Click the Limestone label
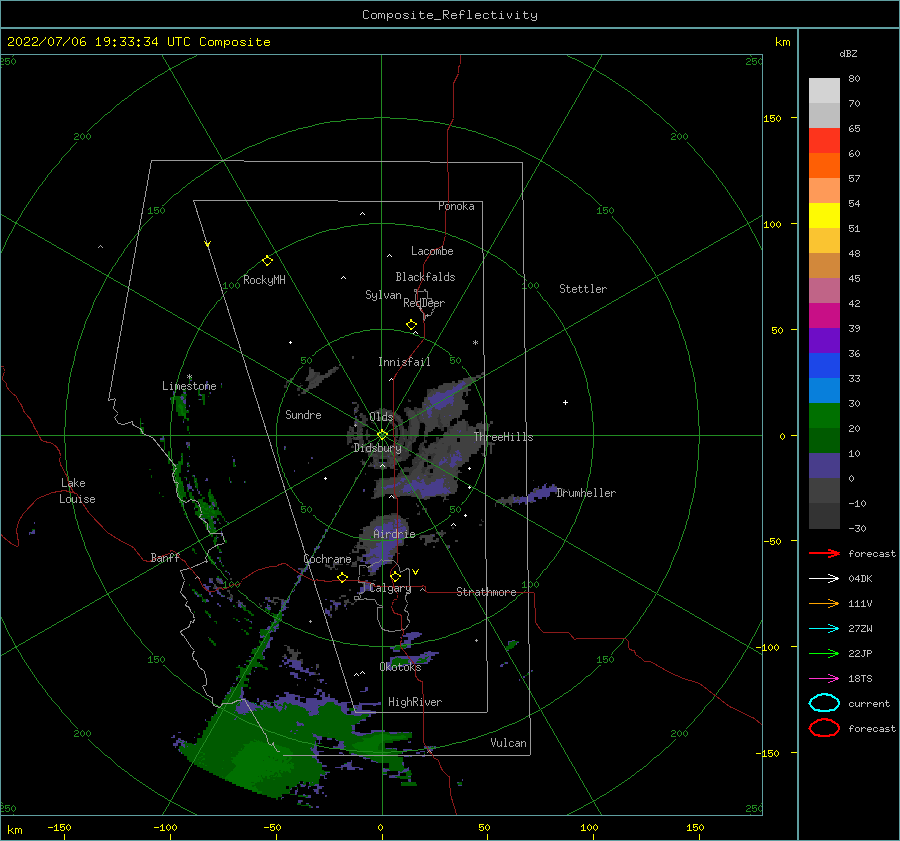Screen dimensions: 900x841 point(189,386)
